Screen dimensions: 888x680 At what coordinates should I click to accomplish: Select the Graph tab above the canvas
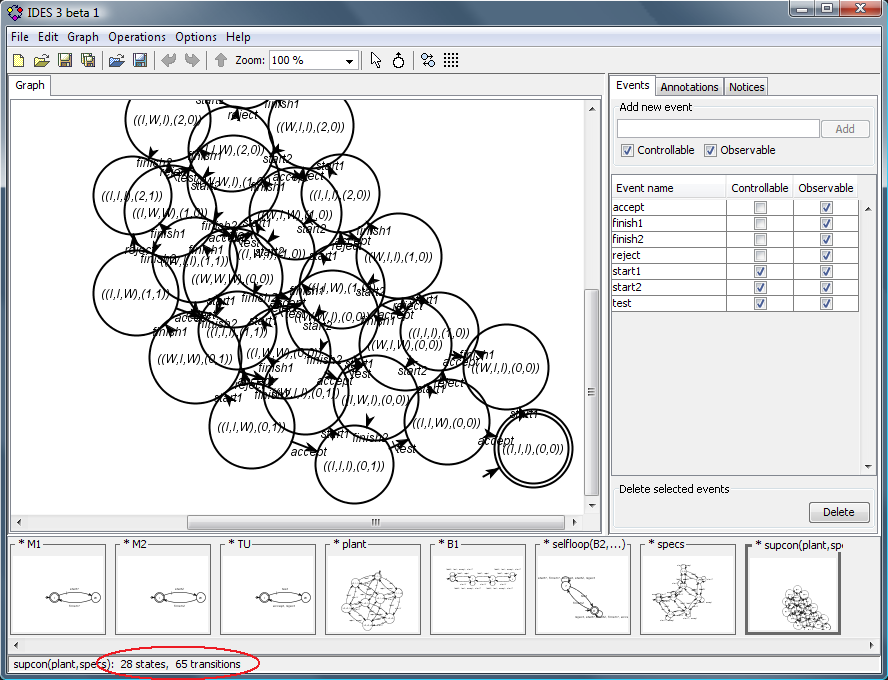30,85
